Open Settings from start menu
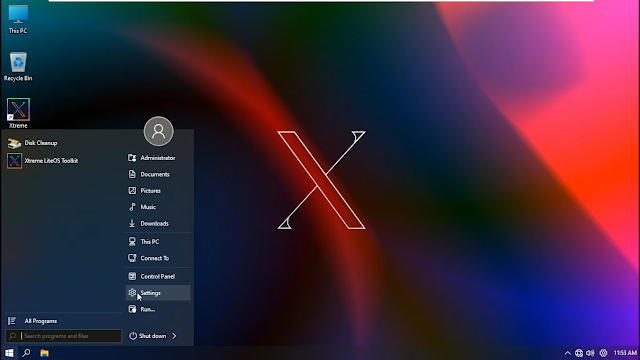This screenshot has width=640, height=360. point(158,293)
